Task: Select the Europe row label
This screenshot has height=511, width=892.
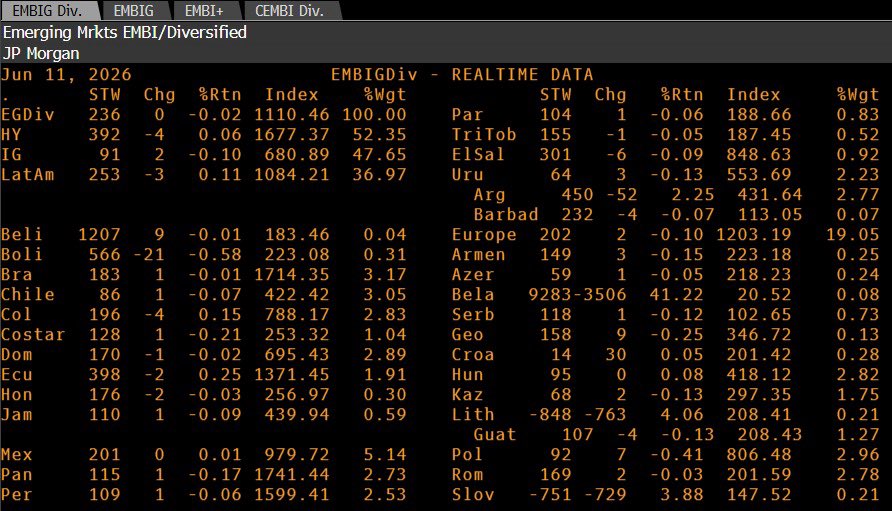Action: [484, 234]
